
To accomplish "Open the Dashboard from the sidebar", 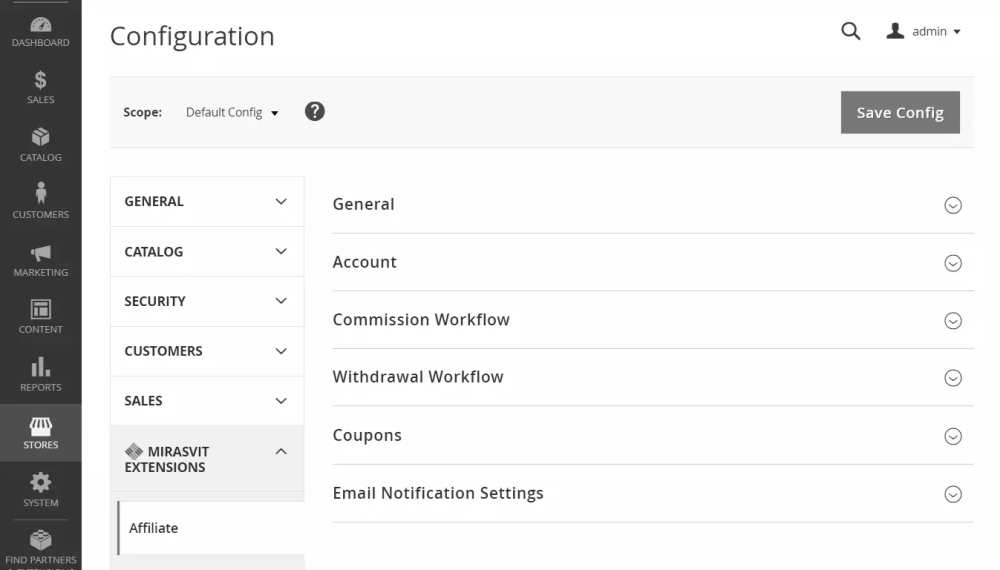I will [40, 31].
